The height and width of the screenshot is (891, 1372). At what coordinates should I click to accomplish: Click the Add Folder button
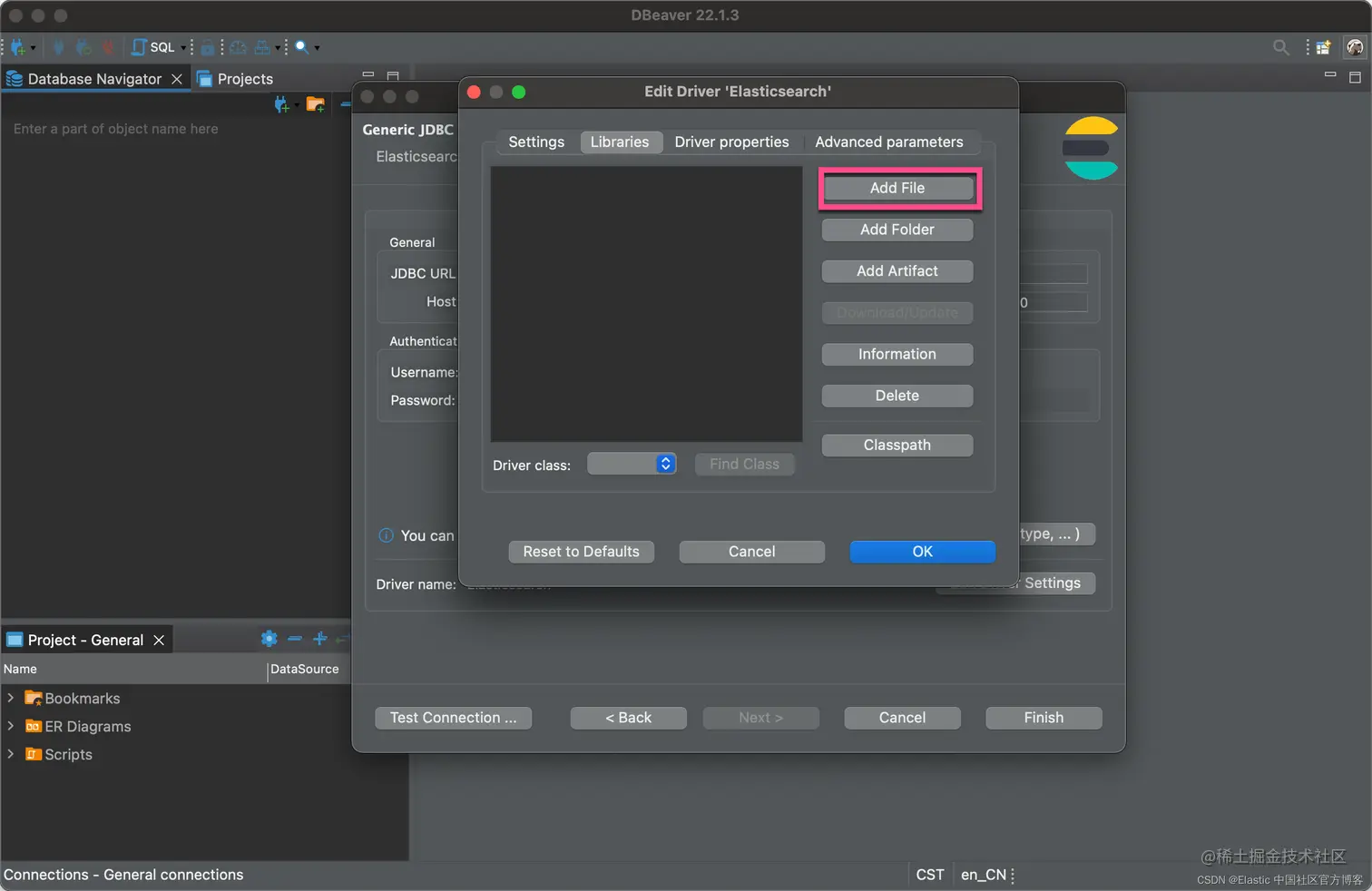[x=897, y=230]
